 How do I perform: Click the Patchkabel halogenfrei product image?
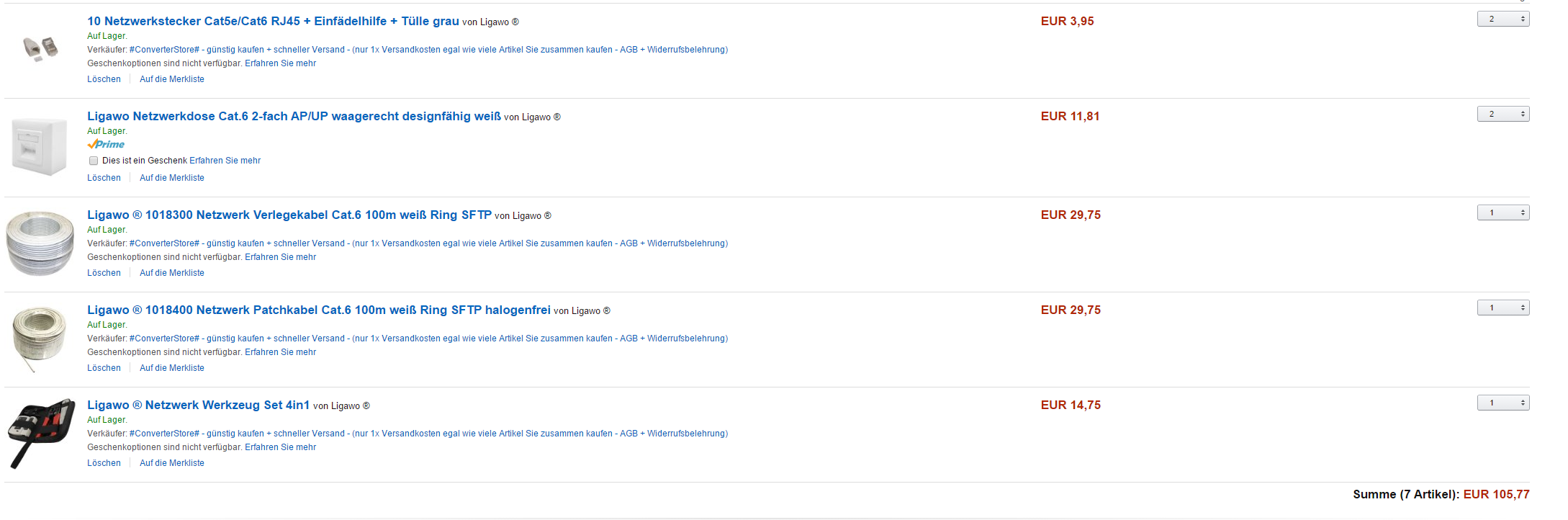[40, 339]
